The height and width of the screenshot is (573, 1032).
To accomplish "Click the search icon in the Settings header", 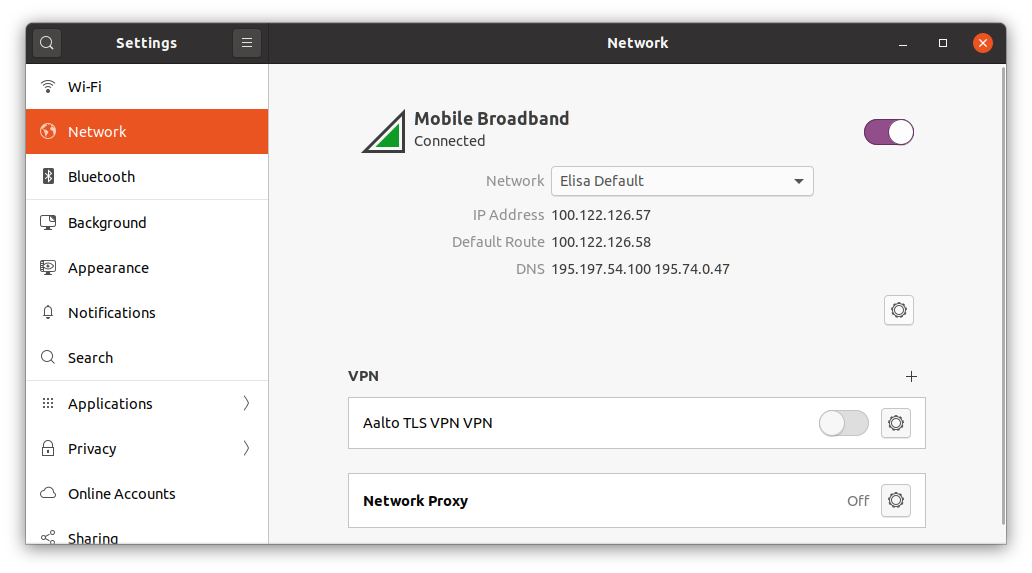I will [47, 43].
